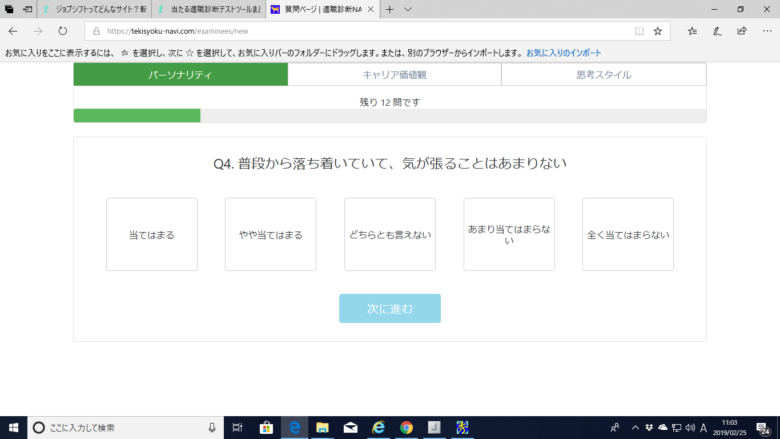Click the お気に入りのインポート link
Screen dimensions: 780x439
(564, 53)
